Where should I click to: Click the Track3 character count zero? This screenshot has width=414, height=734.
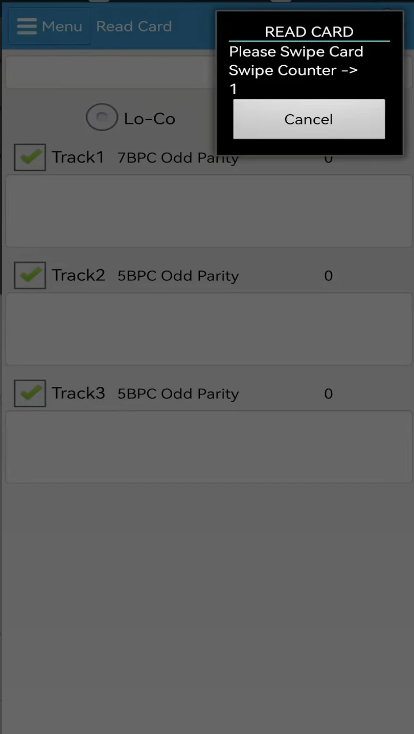click(x=328, y=394)
